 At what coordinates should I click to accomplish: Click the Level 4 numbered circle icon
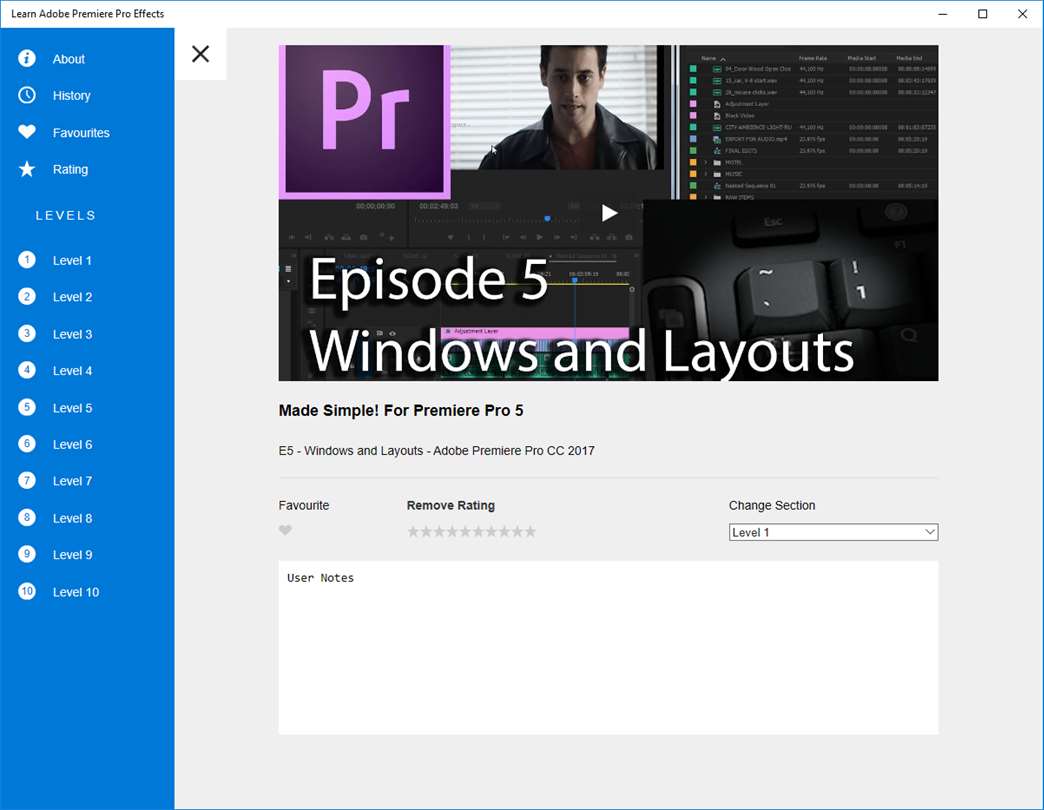pos(27,370)
